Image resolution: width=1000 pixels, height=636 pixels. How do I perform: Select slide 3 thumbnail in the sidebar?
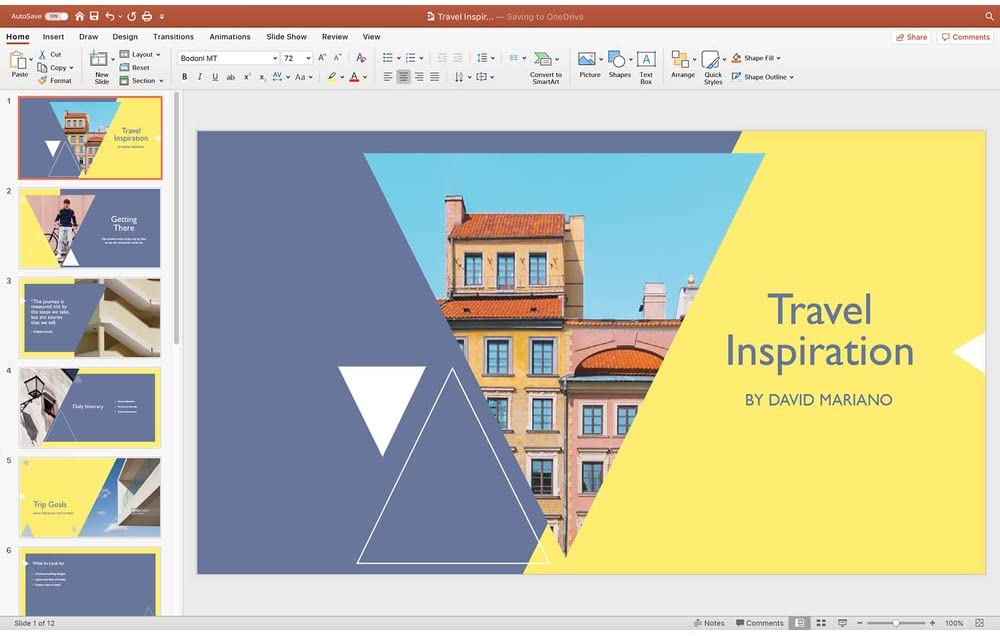coord(88,316)
